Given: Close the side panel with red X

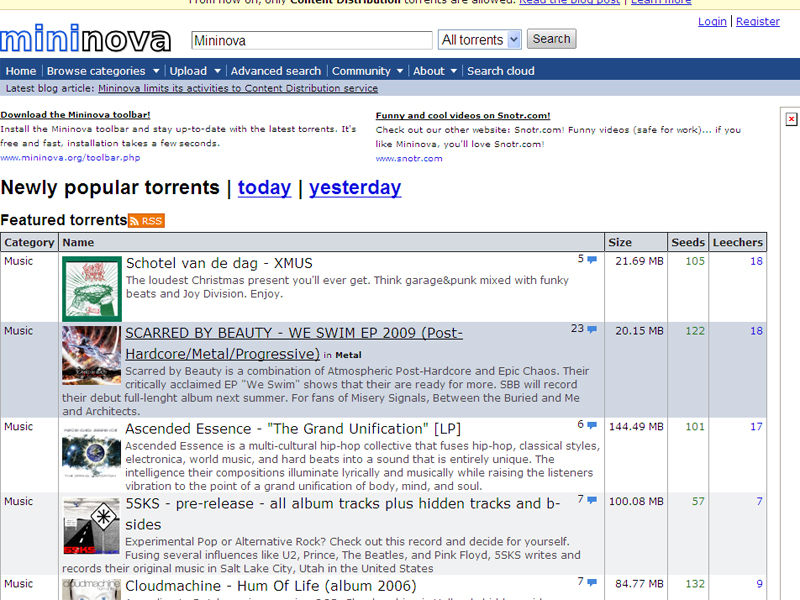Looking at the screenshot, I should pyautogui.click(x=791, y=119).
